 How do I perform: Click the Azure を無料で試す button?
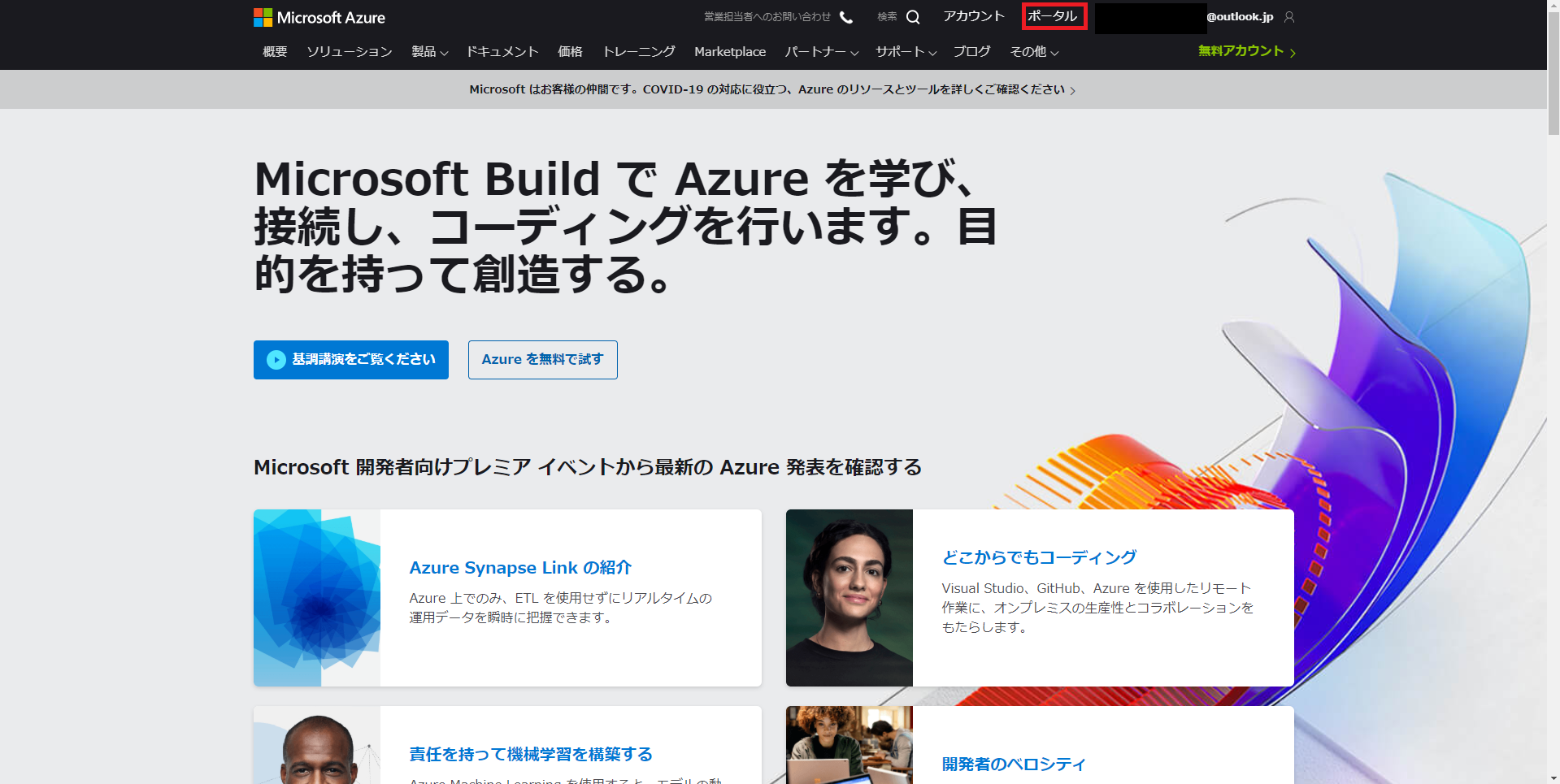543,360
